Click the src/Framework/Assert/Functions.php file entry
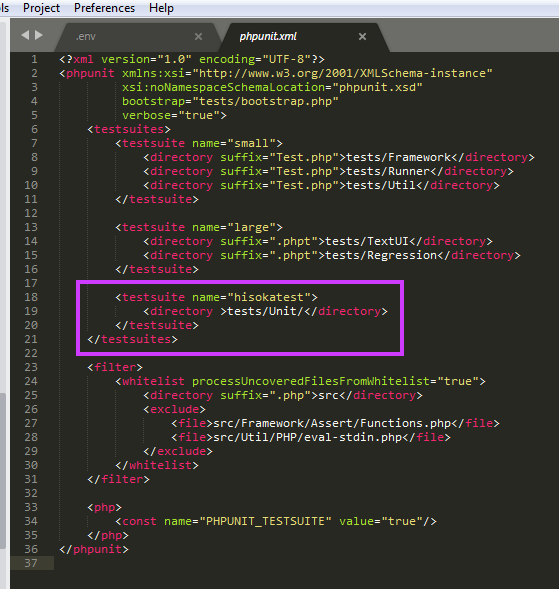Screen dimensions: 559x589 coord(335,423)
